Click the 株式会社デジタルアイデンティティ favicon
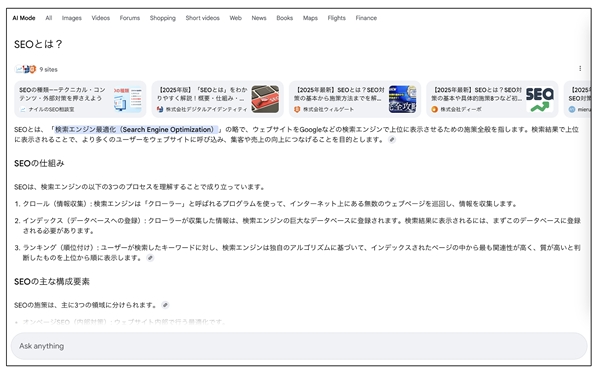 160,109
